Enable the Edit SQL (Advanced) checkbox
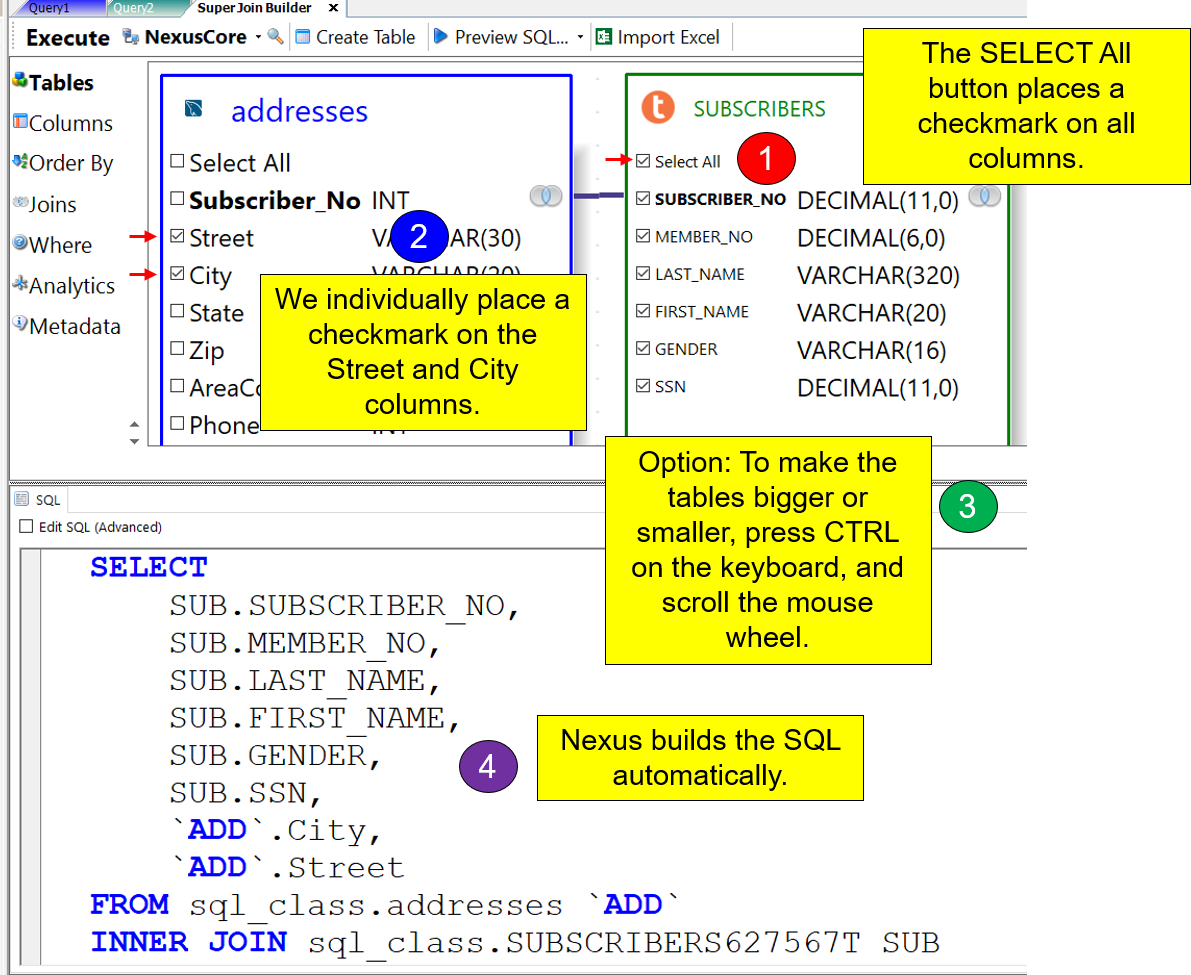Screen dimensions: 1191x975 (26, 527)
